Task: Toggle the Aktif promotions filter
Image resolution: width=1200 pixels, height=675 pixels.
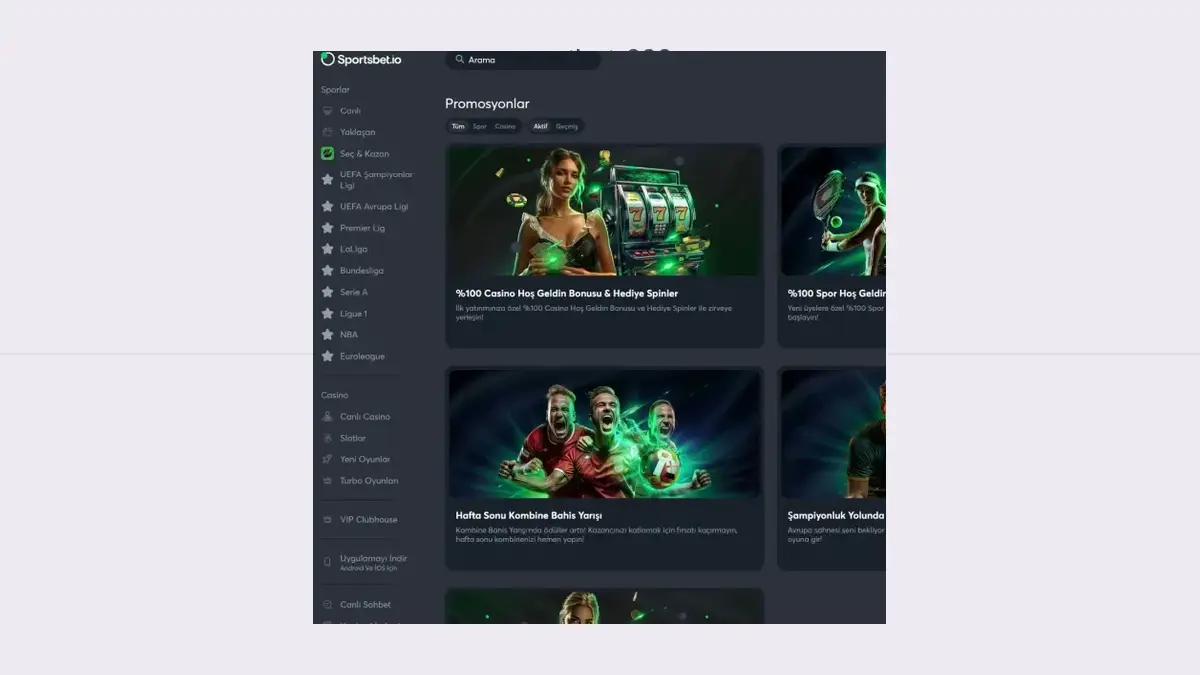Action: click(540, 127)
